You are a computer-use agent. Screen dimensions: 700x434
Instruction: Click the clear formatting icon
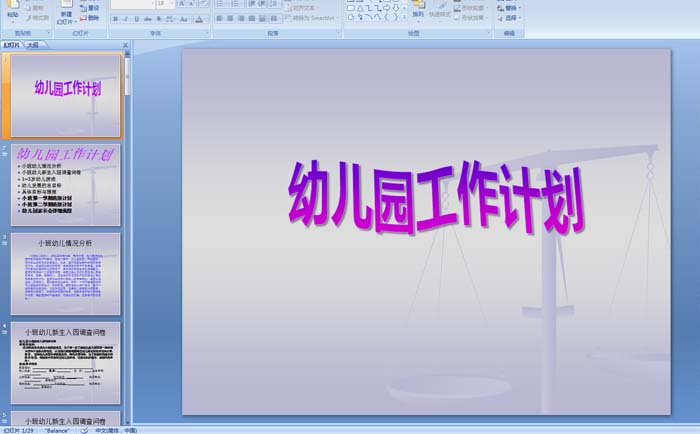pos(204,4)
